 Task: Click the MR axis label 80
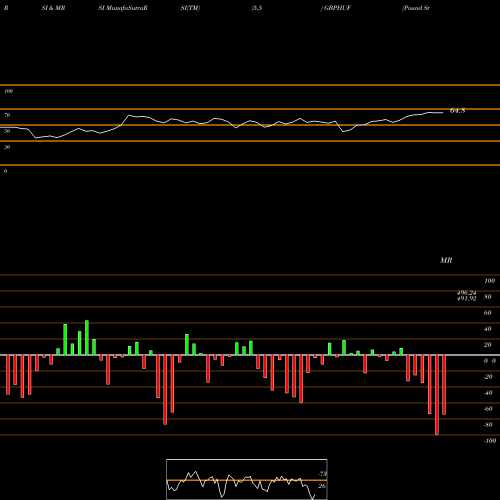[x=487, y=297]
